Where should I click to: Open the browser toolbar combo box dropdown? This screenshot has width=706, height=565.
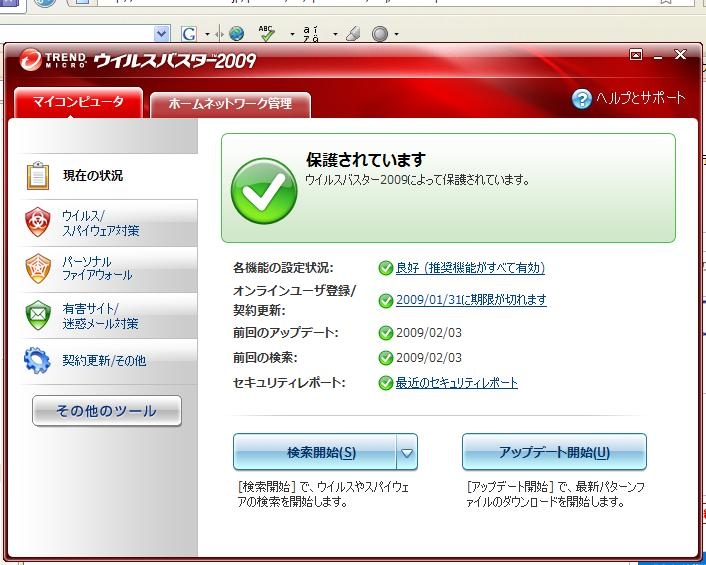[x=162, y=33]
